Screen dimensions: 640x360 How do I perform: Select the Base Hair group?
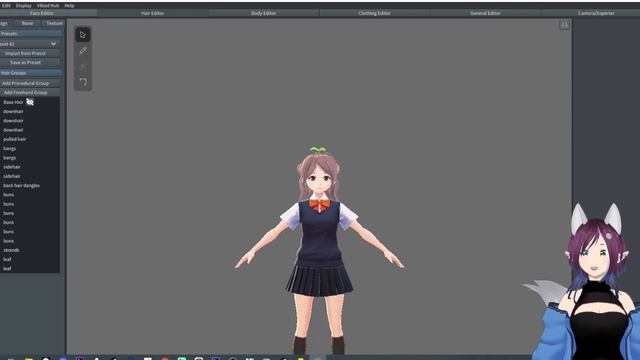pos(29,102)
